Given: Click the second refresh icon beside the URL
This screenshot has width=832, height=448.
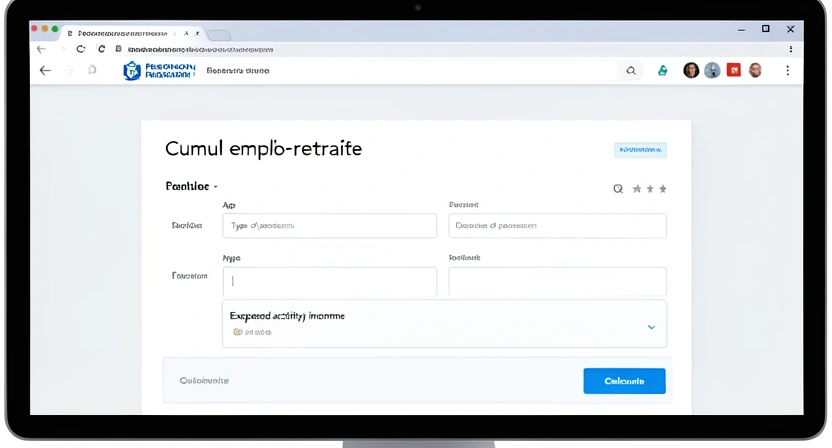Looking at the screenshot, I should pos(101,49).
